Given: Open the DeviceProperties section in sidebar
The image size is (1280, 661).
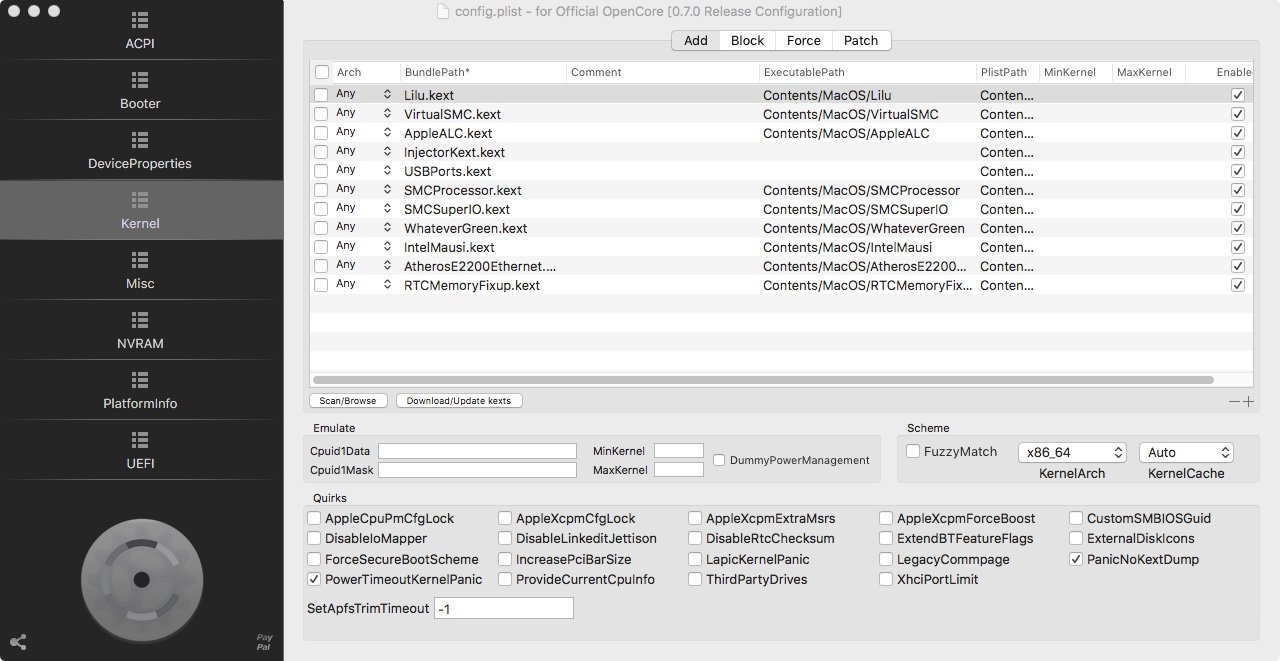Looking at the screenshot, I should pyautogui.click(x=140, y=151).
